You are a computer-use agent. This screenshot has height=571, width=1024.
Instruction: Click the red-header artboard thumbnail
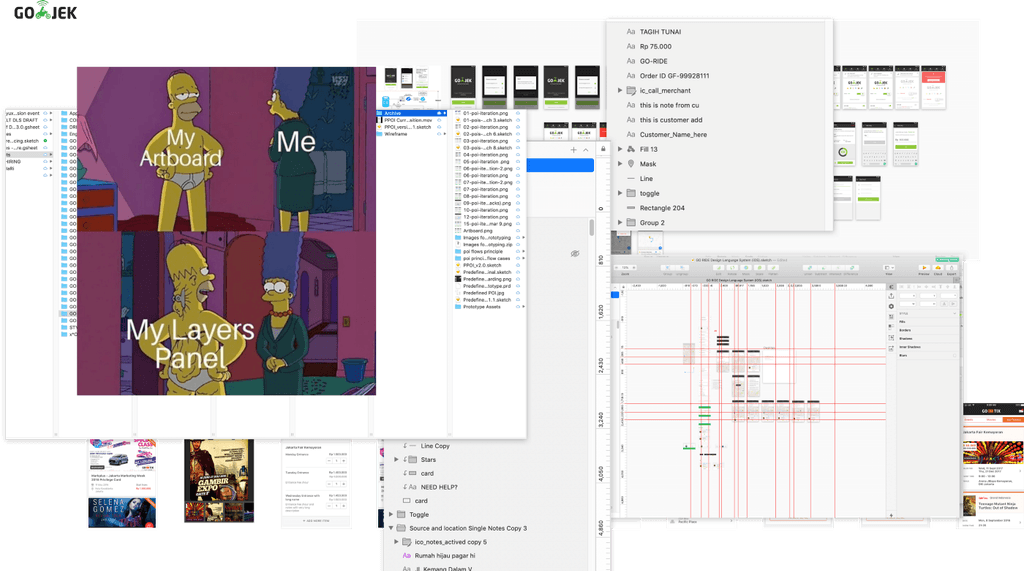point(933,87)
